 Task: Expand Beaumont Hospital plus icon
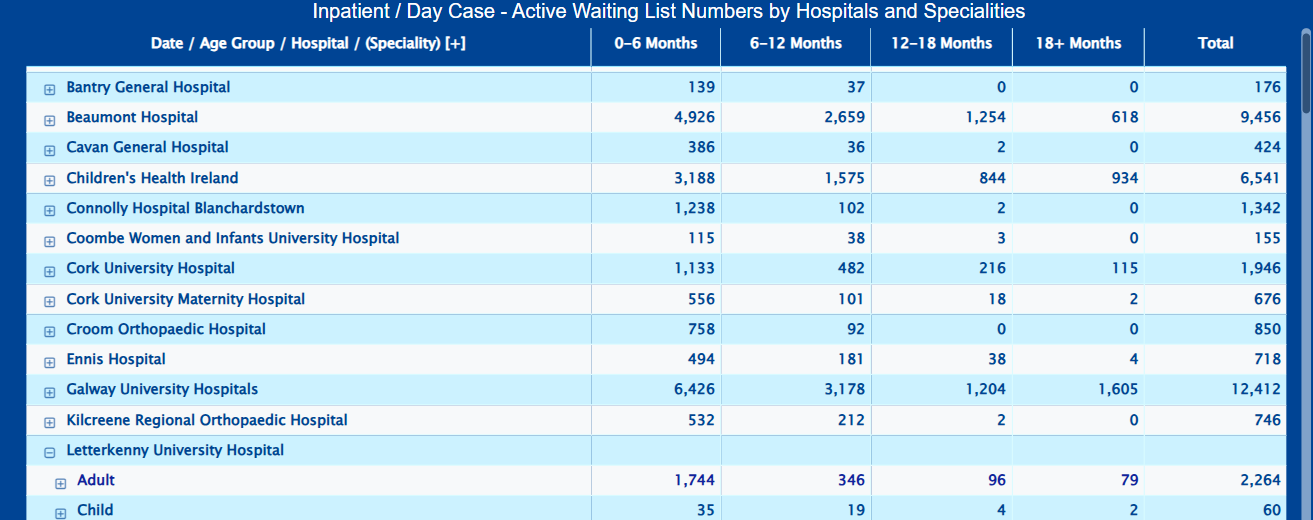click(49, 120)
